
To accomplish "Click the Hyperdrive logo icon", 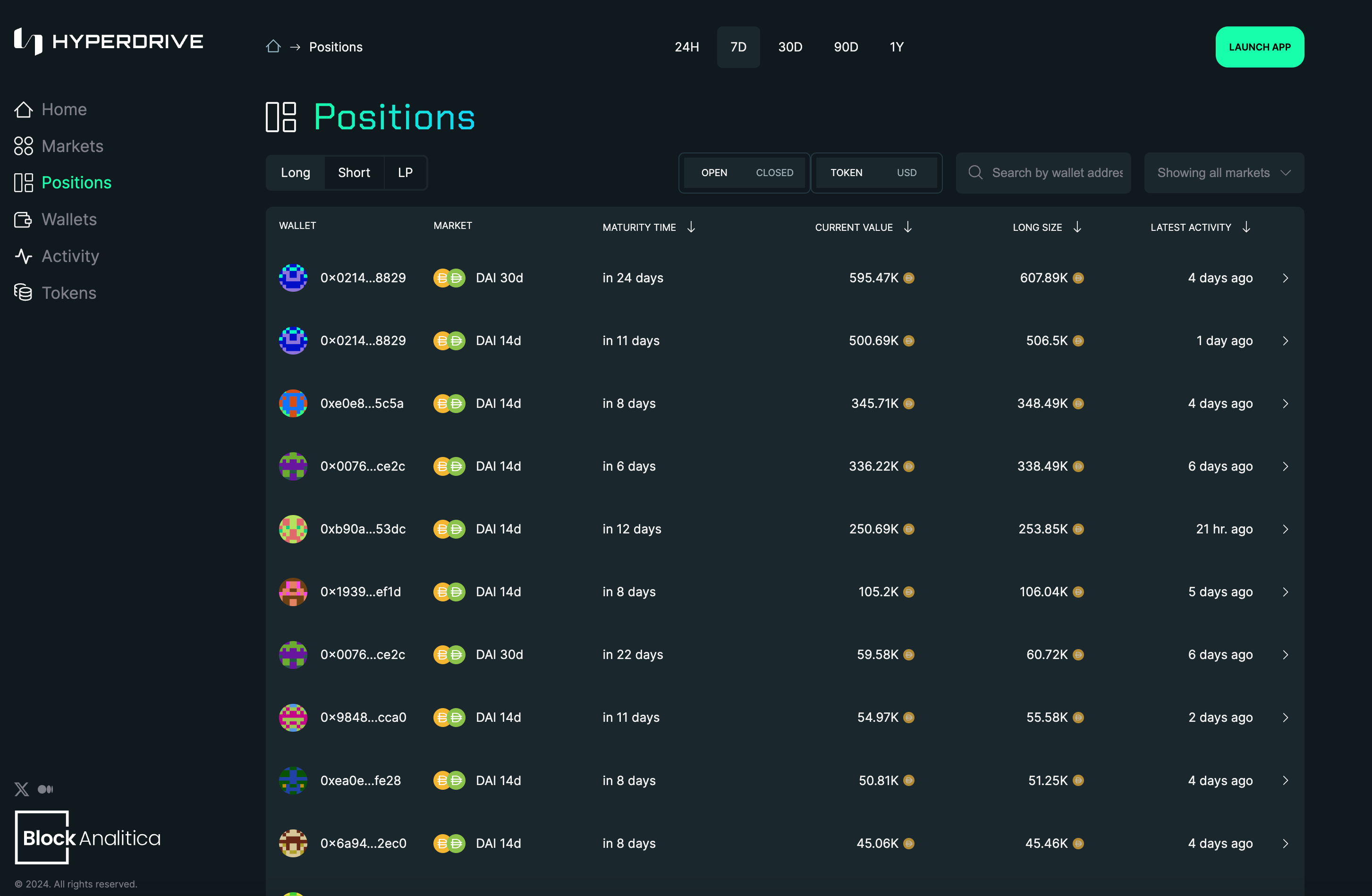I will click(28, 41).
